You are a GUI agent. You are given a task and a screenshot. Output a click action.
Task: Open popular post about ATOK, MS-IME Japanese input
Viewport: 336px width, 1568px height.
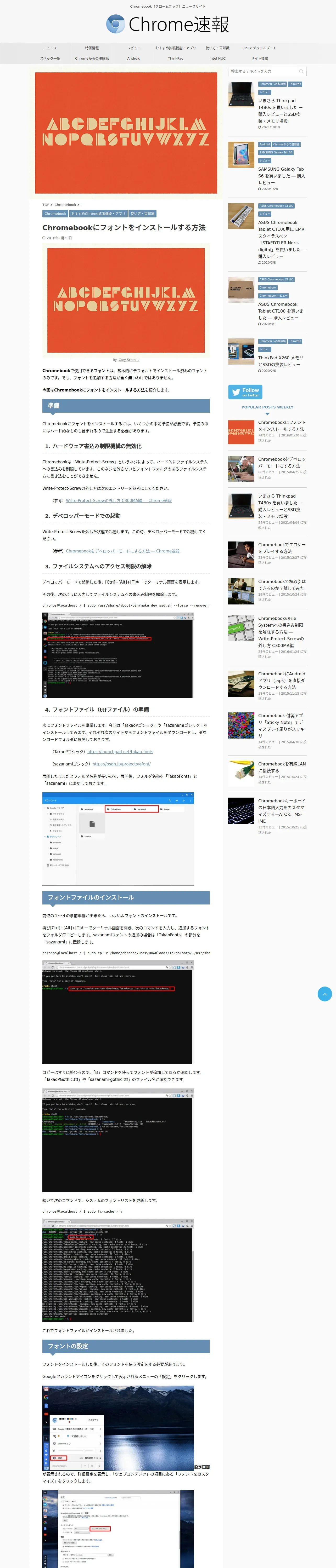coord(282,811)
